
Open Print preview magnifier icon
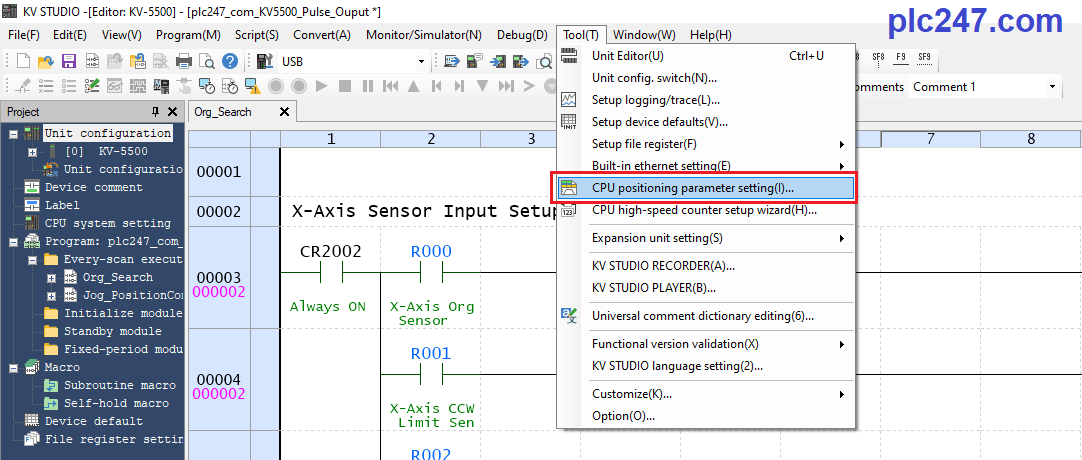(206, 61)
